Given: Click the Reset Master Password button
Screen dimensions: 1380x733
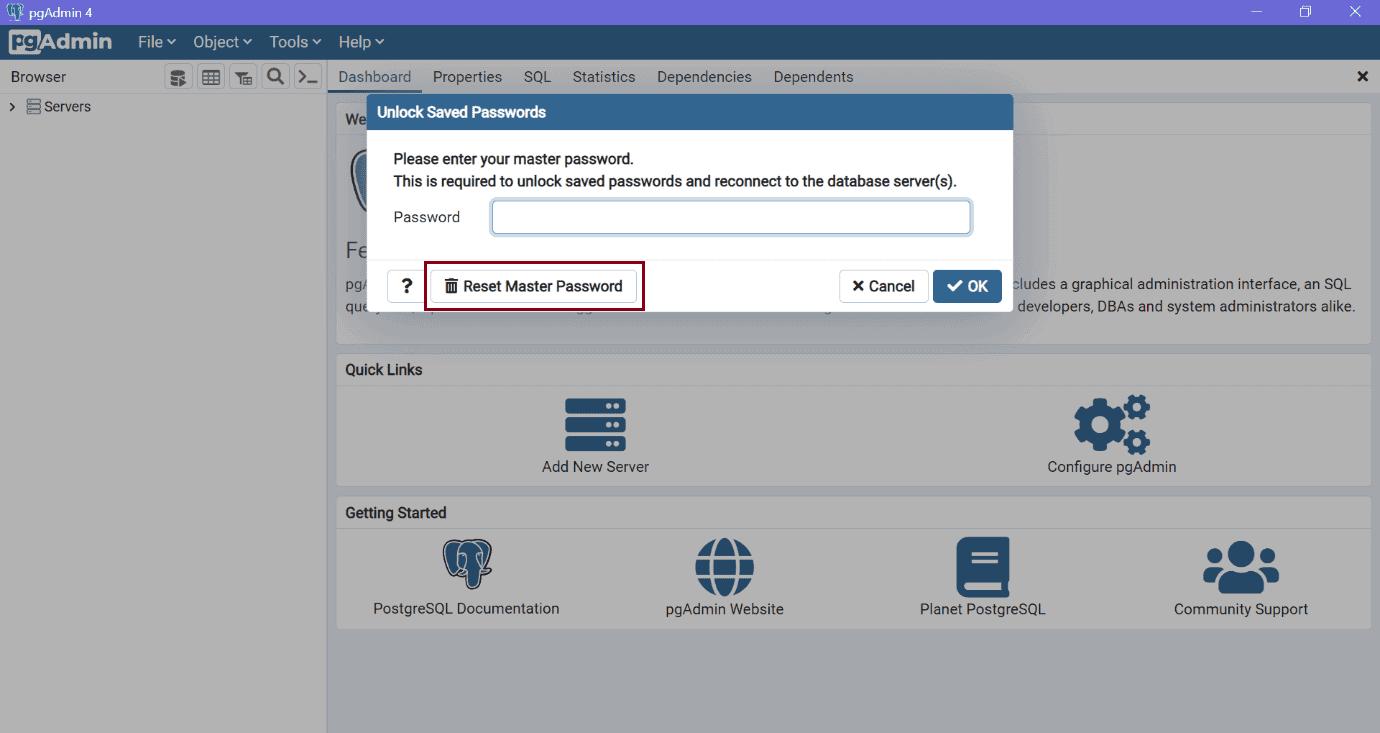Looking at the screenshot, I should pos(534,285).
